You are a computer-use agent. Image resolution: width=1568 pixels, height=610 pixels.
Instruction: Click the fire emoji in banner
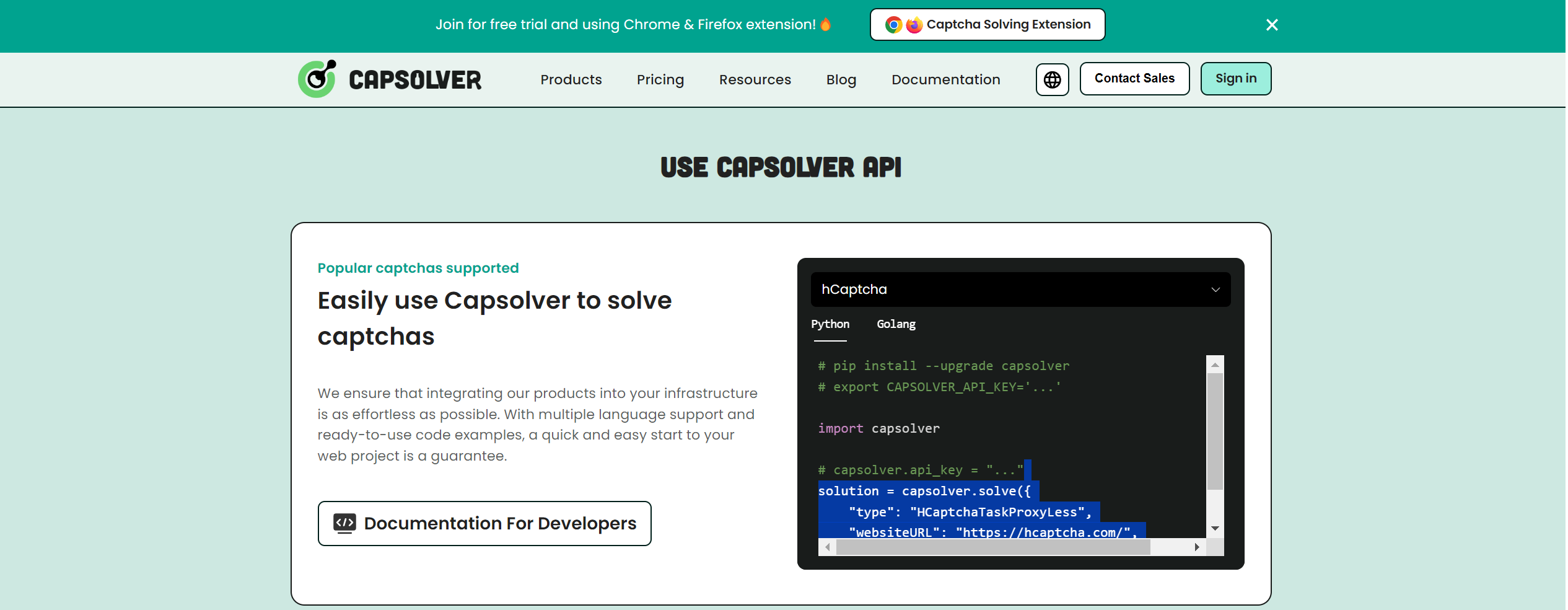pyautogui.click(x=825, y=24)
